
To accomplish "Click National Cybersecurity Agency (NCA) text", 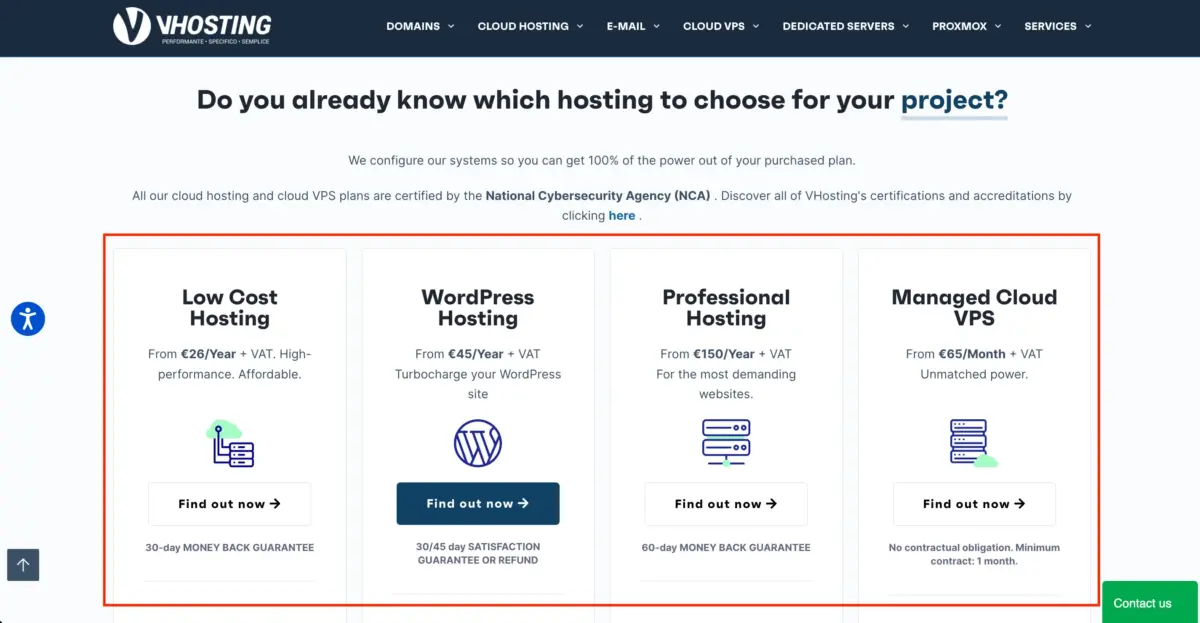I will point(598,196).
